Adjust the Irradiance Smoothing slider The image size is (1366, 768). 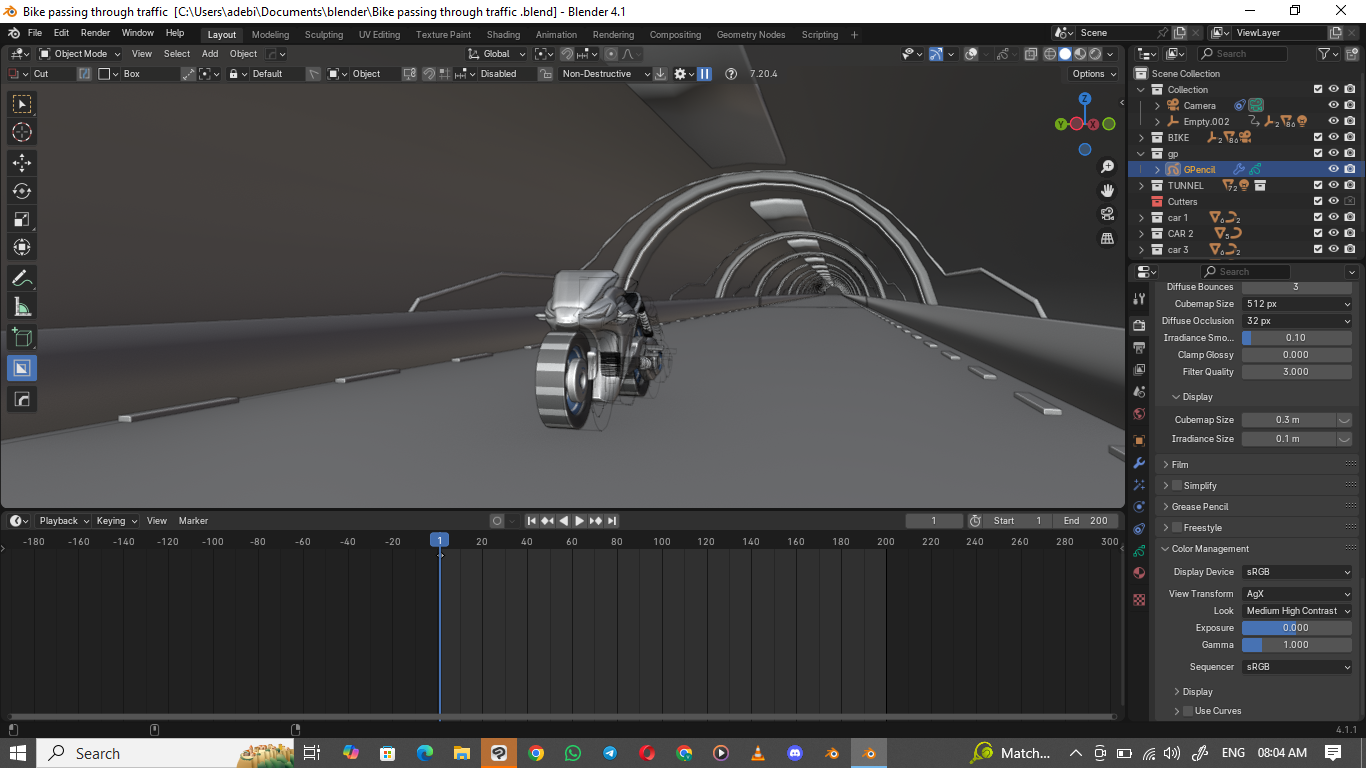click(x=1297, y=338)
